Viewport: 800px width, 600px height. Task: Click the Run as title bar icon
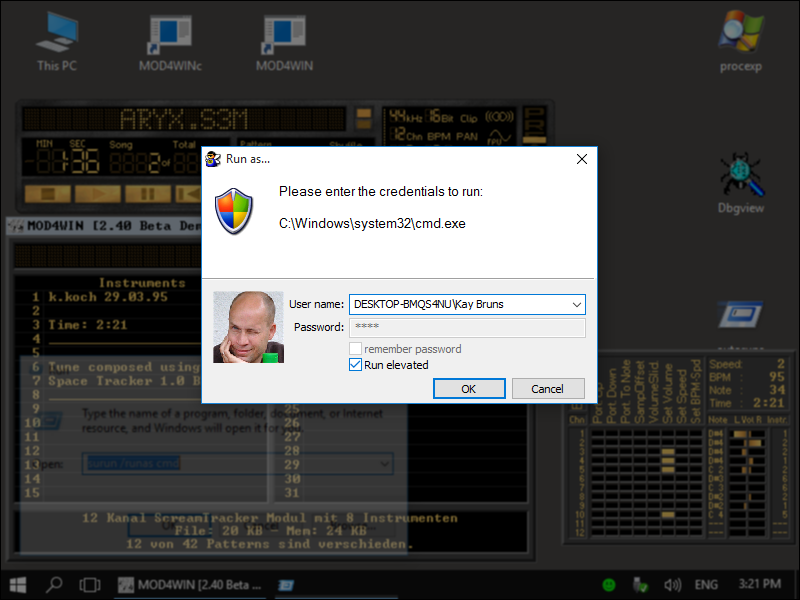pyautogui.click(x=213, y=159)
